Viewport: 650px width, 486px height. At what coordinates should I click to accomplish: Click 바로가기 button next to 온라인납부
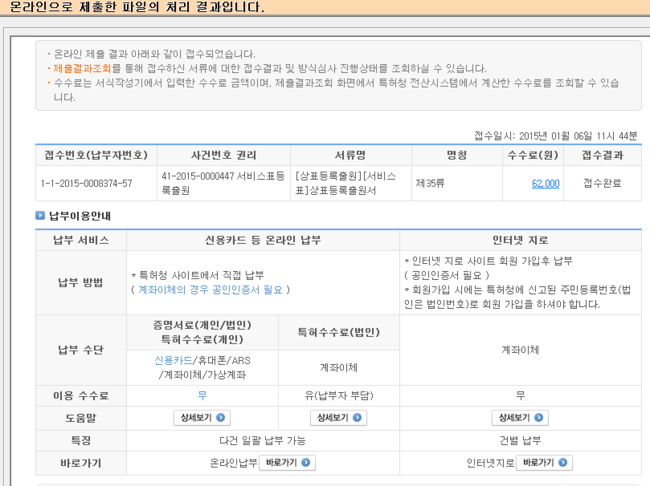tap(287, 463)
